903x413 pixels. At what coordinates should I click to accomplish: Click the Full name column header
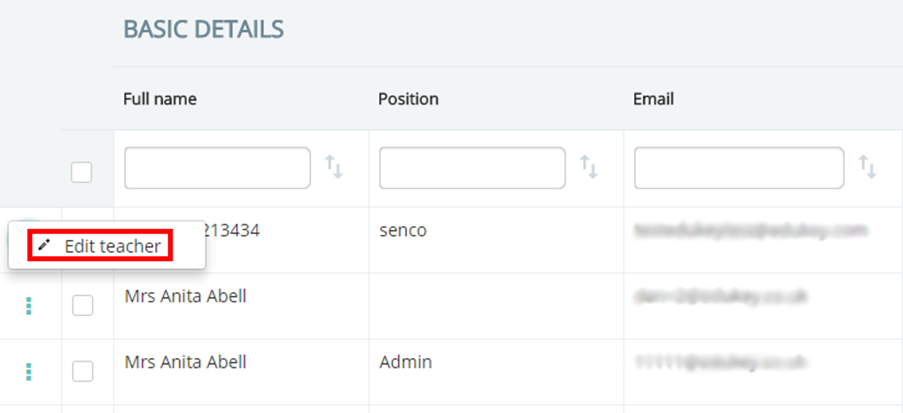point(160,99)
